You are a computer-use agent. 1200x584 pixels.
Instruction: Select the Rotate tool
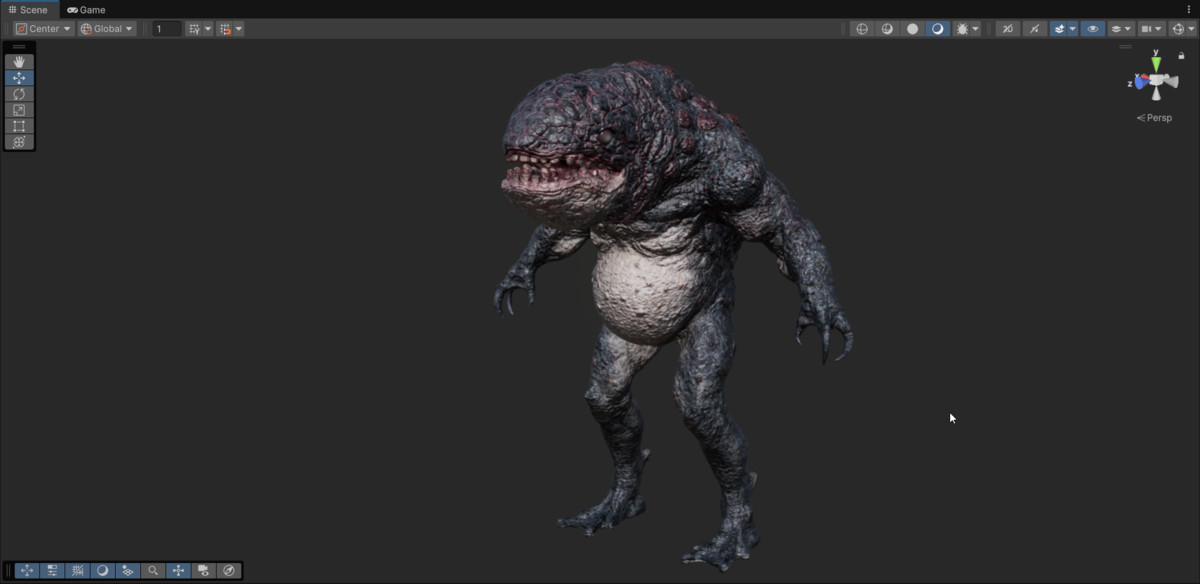click(19, 94)
